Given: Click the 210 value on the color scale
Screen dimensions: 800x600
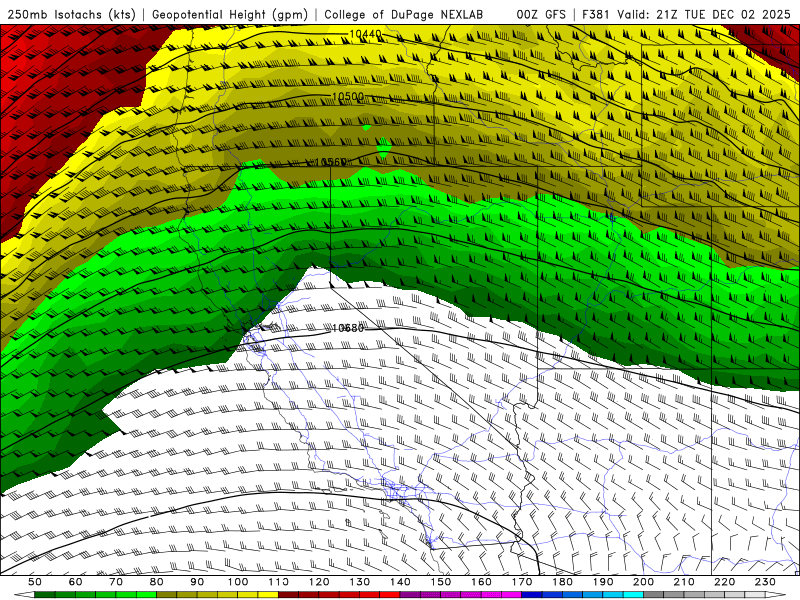Looking at the screenshot, I should [x=684, y=582].
